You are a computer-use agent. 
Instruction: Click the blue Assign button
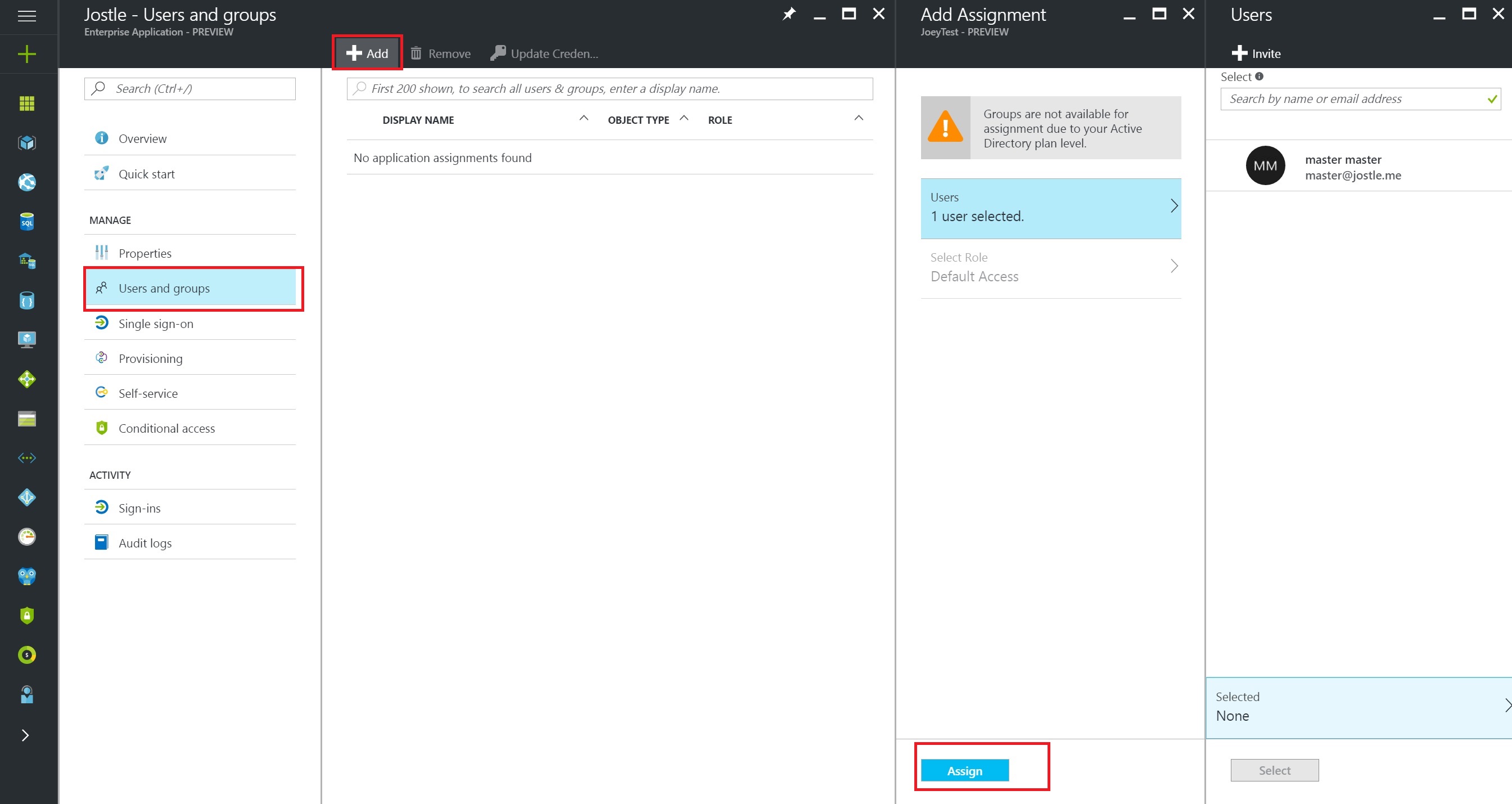point(965,771)
